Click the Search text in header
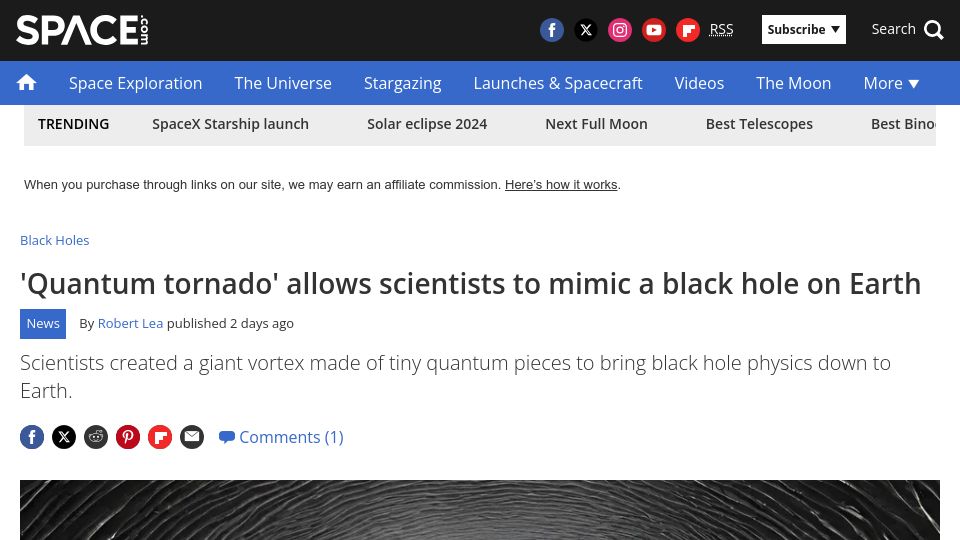The image size is (960, 540). pyautogui.click(x=893, y=29)
